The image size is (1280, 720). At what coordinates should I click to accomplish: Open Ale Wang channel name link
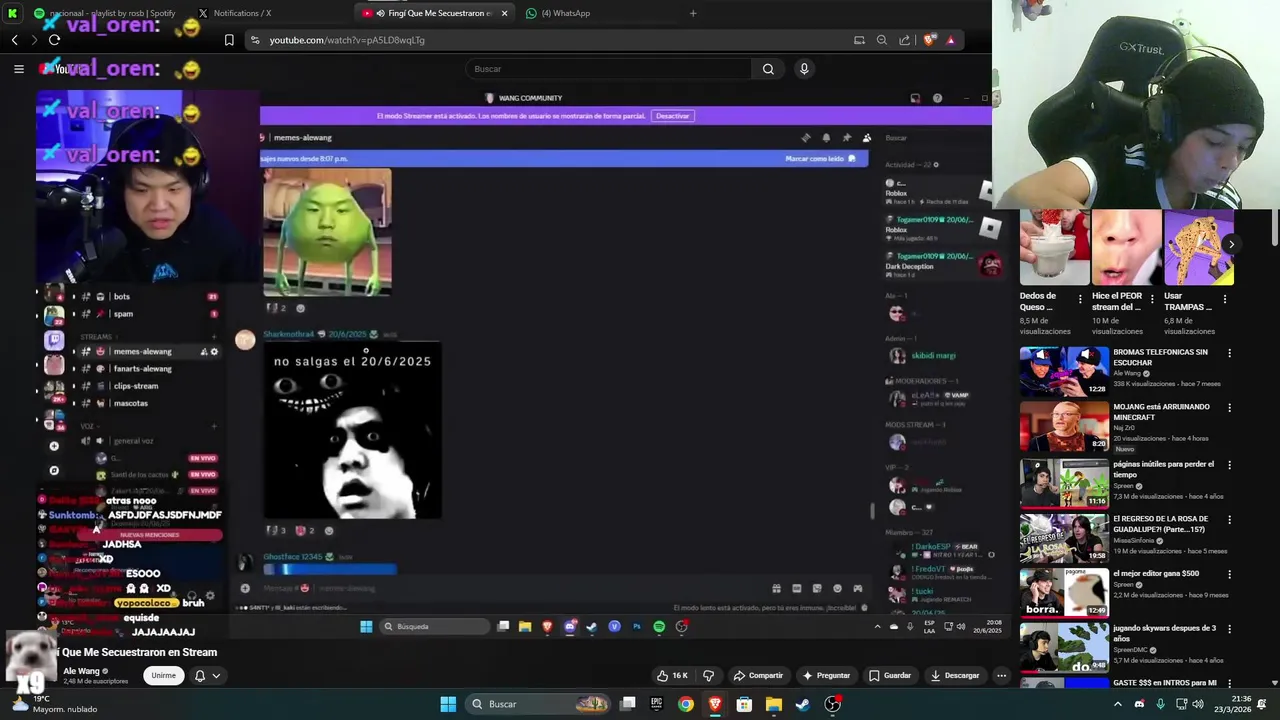[x=81, y=671]
